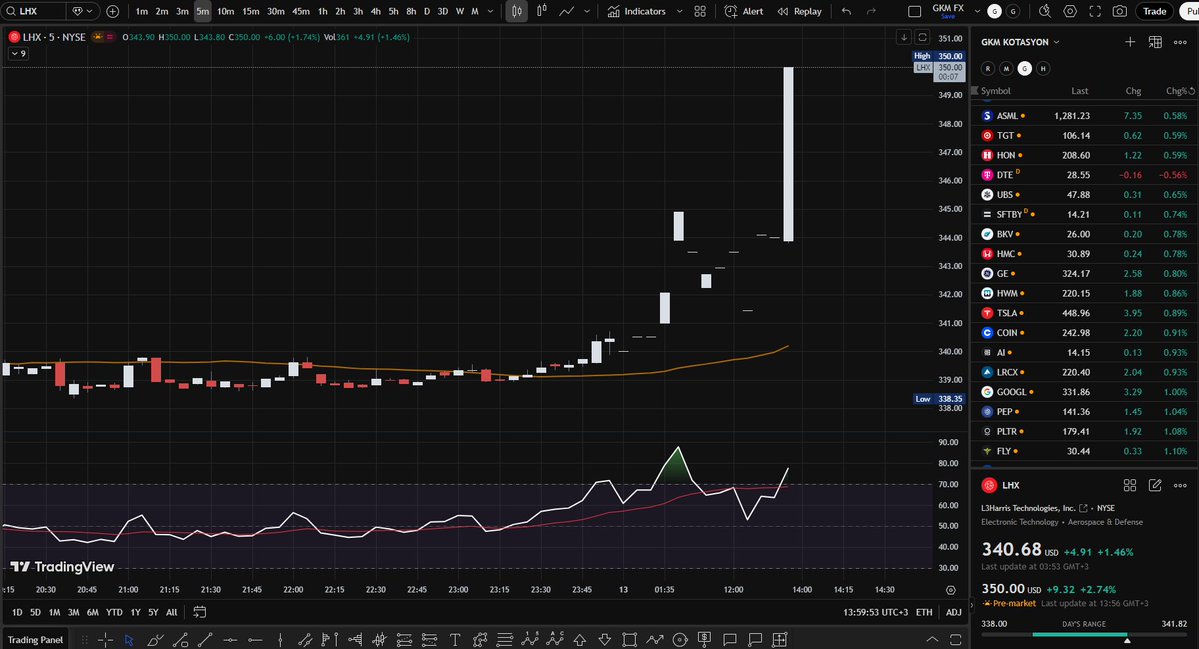Select the YTD date range
Viewport: 1199px width, 649px height.
(x=114, y=612)
